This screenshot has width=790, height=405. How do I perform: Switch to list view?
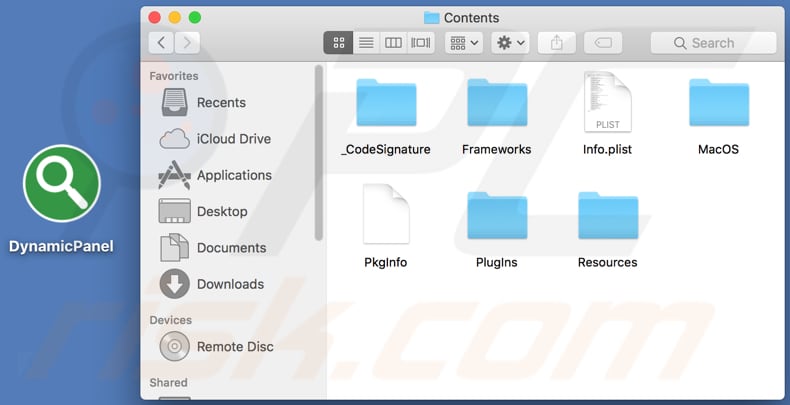366,43
